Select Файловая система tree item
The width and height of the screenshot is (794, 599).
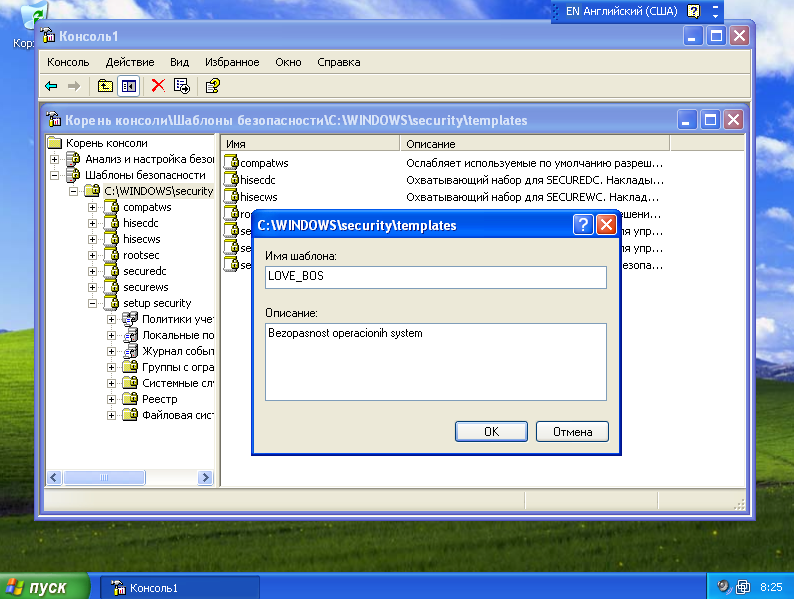click(178, 415)
